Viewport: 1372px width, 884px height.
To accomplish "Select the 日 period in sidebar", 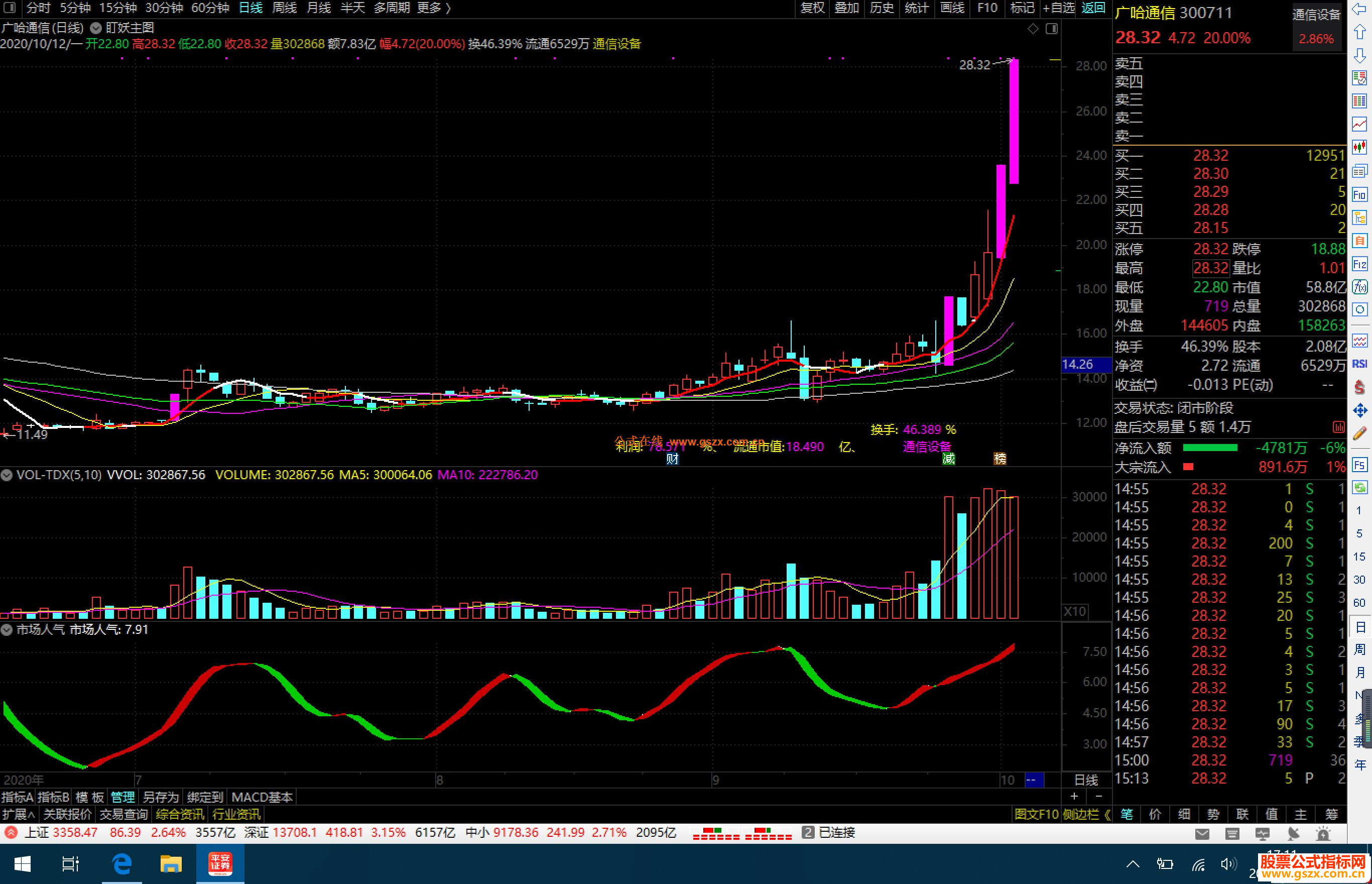I will tap(1359, 627).
